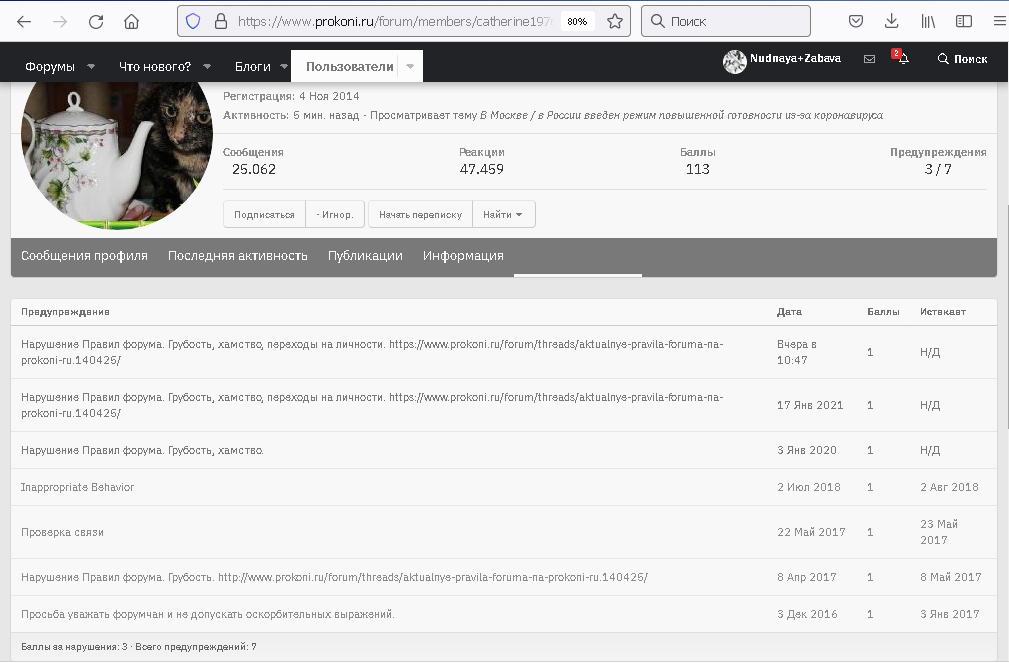Go to browser home page icon
This screenshot has height=663, width=1009.
coord(131,21)
